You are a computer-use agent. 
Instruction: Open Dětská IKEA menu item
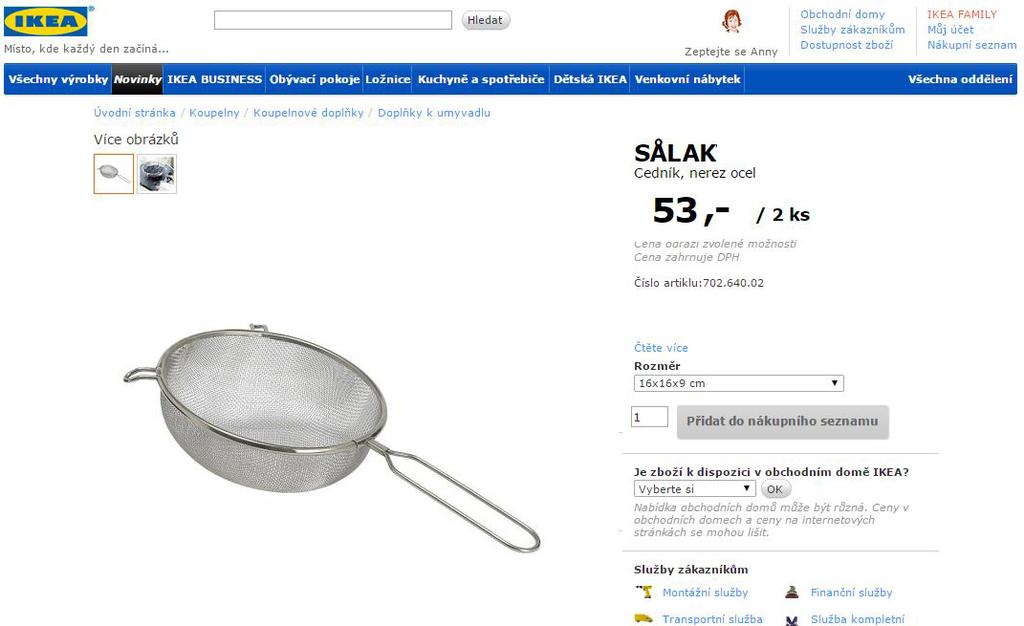click(x=590, y=79)
